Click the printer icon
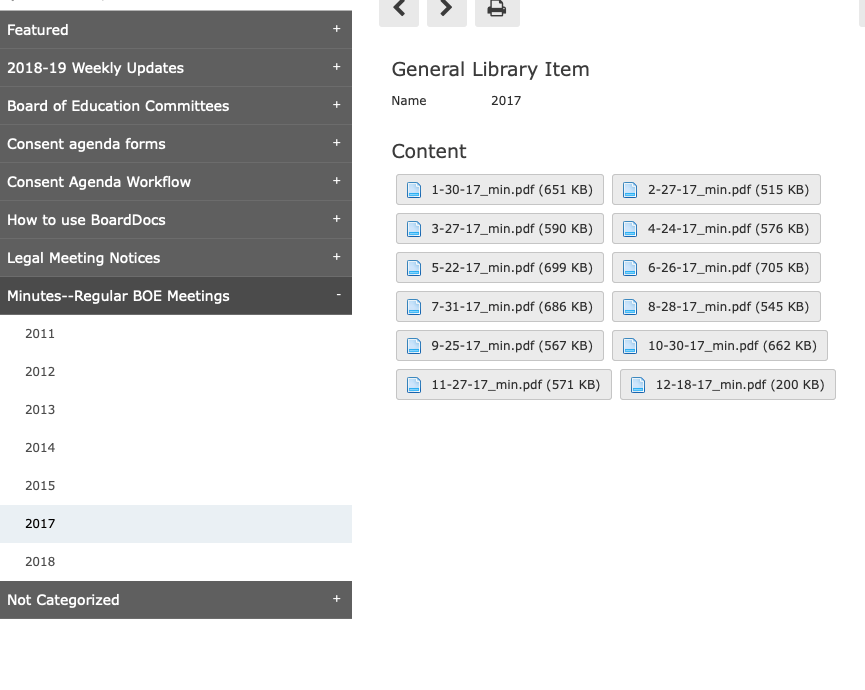The width and height of the screenshot is (865, 690). 497,10
